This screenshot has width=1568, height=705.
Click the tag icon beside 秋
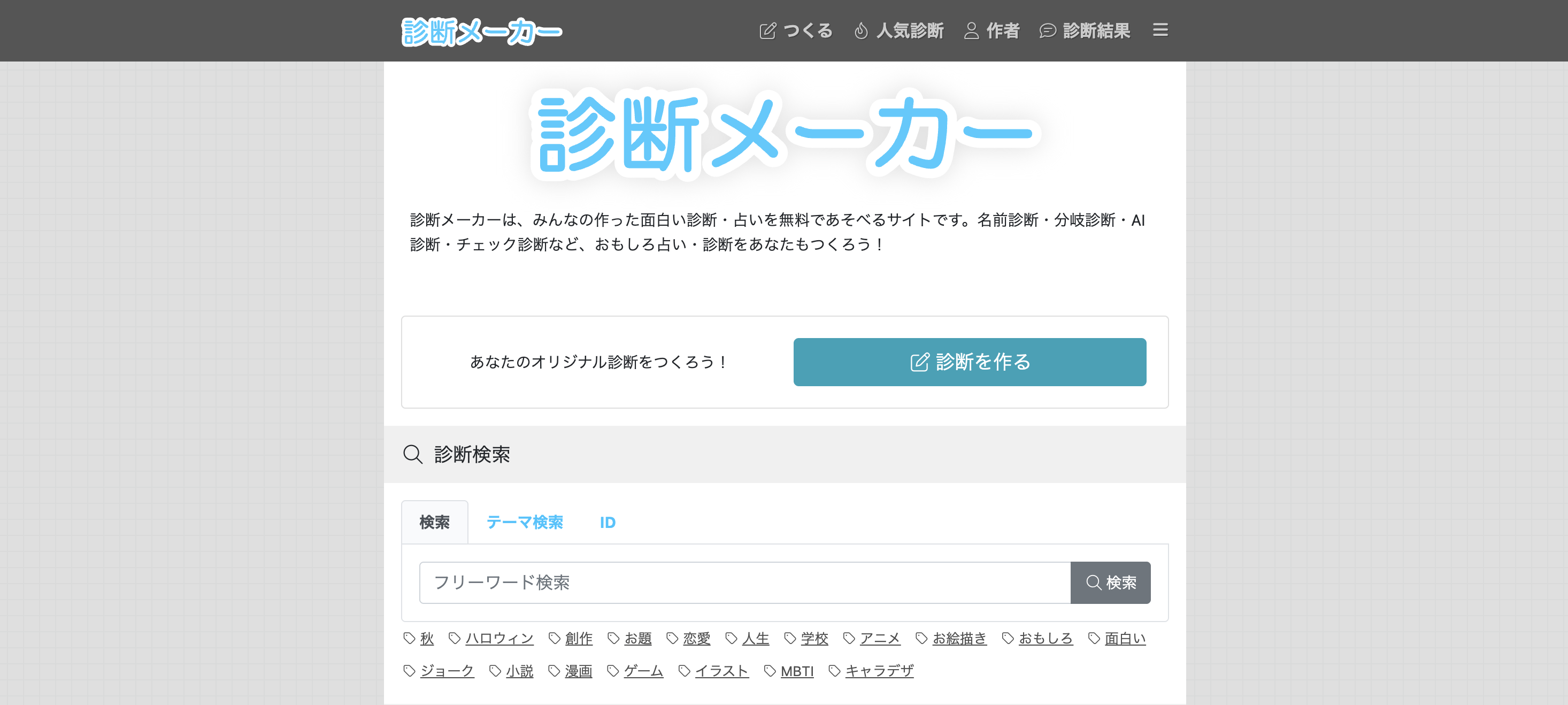409,638
